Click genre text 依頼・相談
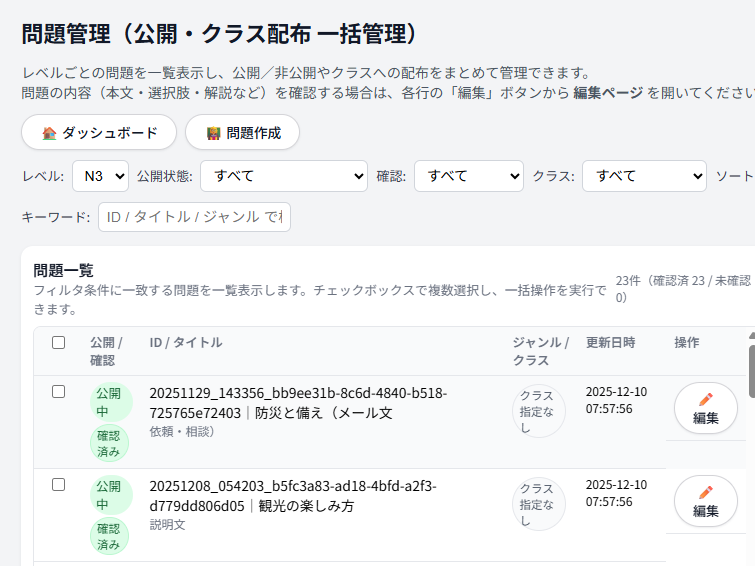 coord(182,432)
